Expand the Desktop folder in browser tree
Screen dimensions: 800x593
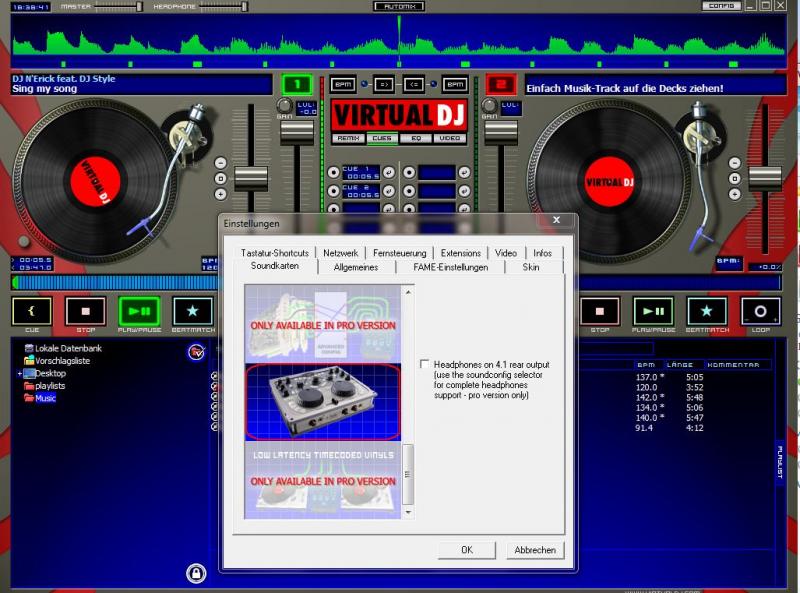coord(19,373)
